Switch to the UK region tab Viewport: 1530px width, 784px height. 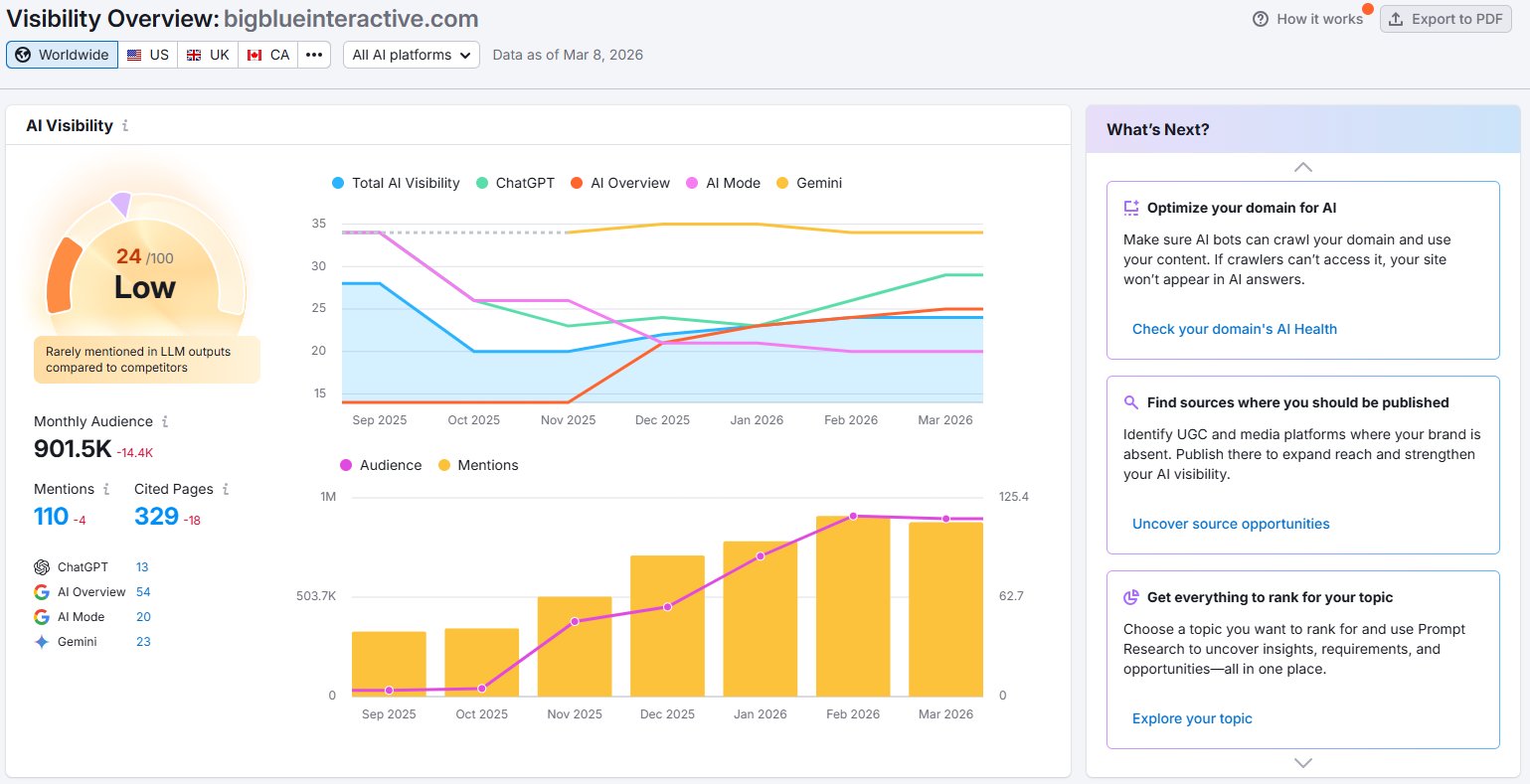pos(208,55)
